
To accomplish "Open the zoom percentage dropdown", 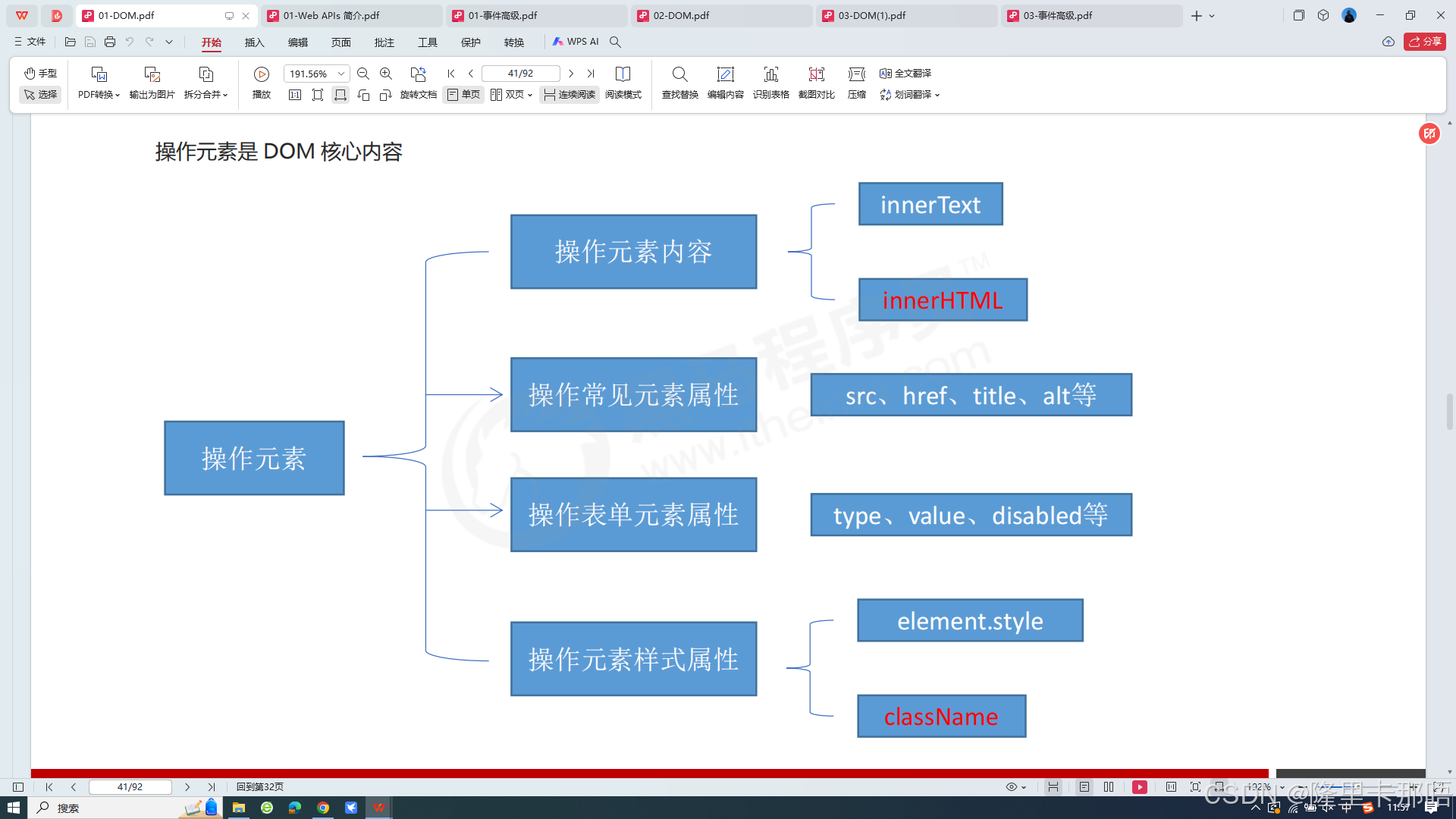I will tap(341, 74).
